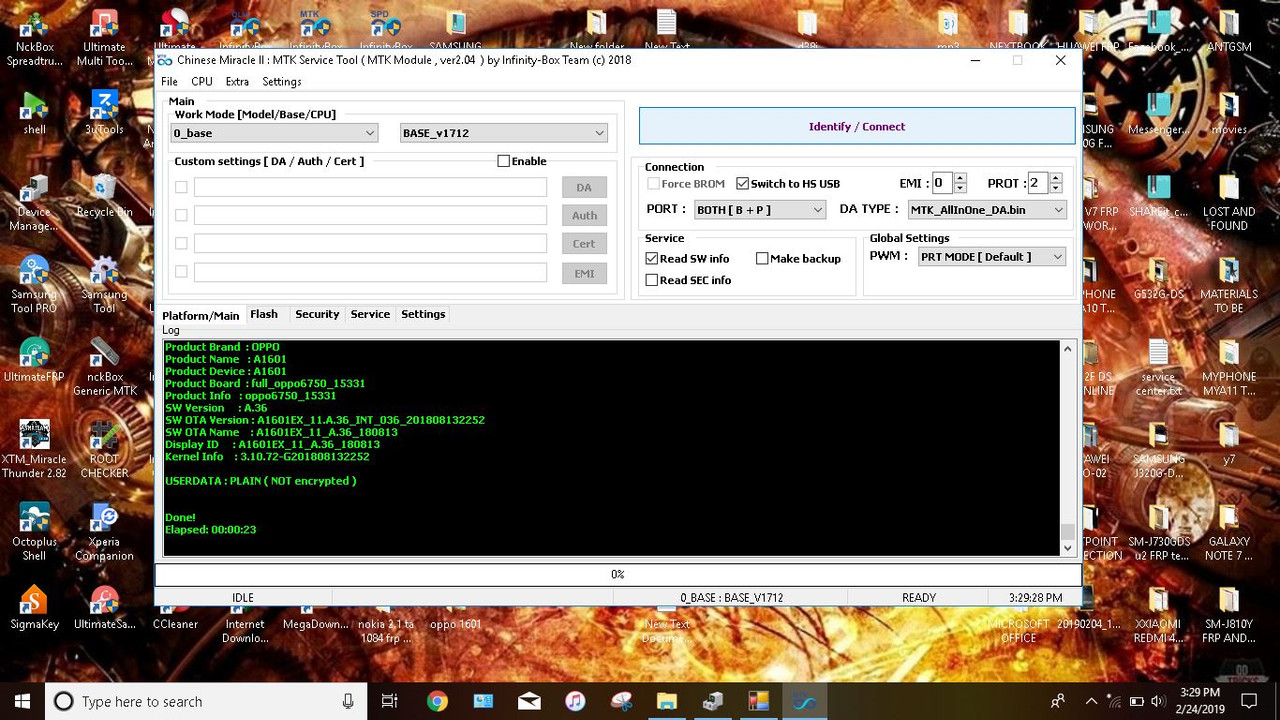The height and width of the screenshot is (720, 1280).
Task: Open the service center.txt file
Action: [1159, 368]
